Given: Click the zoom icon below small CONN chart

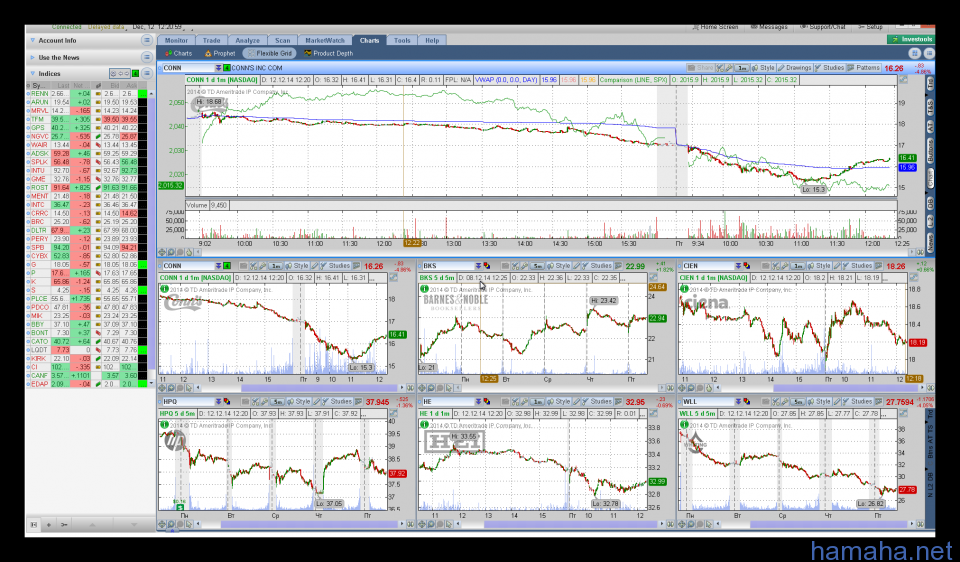Looking at the screenshot, I should pyautogui.click(x=171, y=388).
